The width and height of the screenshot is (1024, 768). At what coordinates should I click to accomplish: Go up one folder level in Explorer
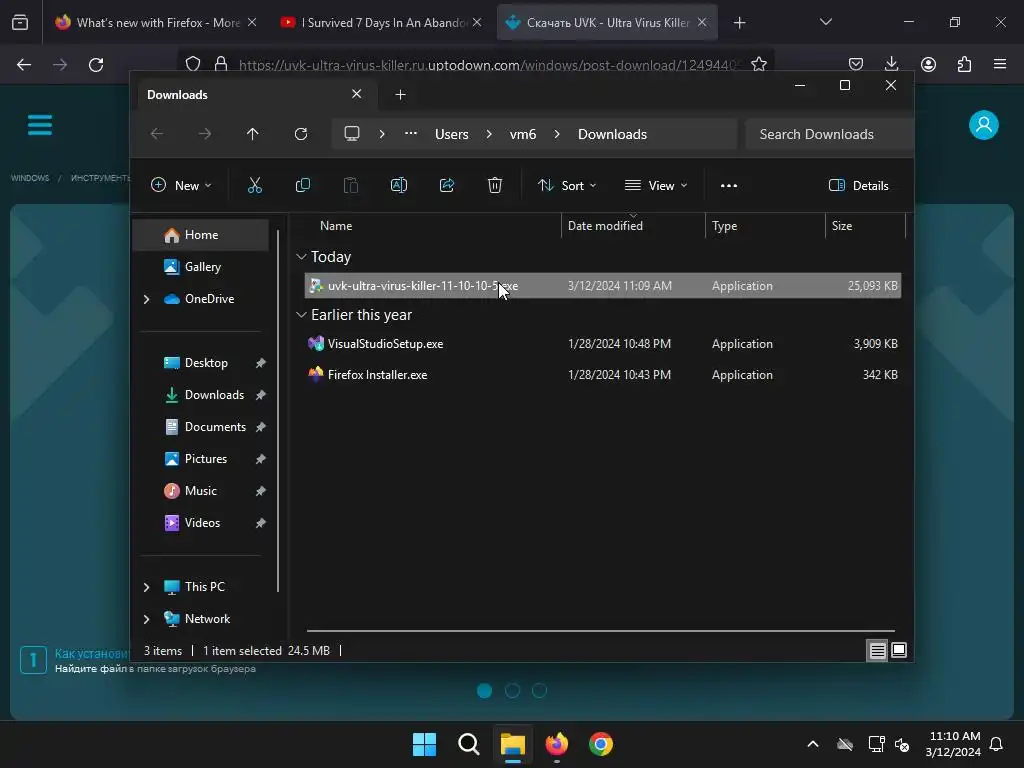[x=253, y=134]
